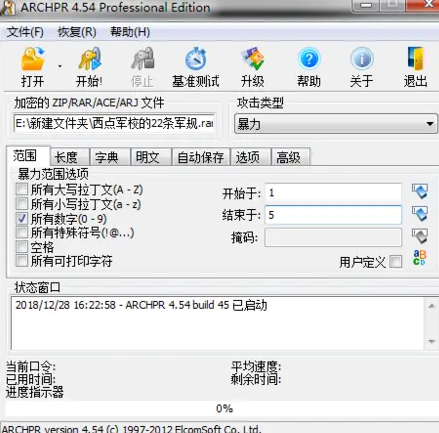Switch to the 明文 tab
Screen dimensions: 439x433
tap(151, 157)
